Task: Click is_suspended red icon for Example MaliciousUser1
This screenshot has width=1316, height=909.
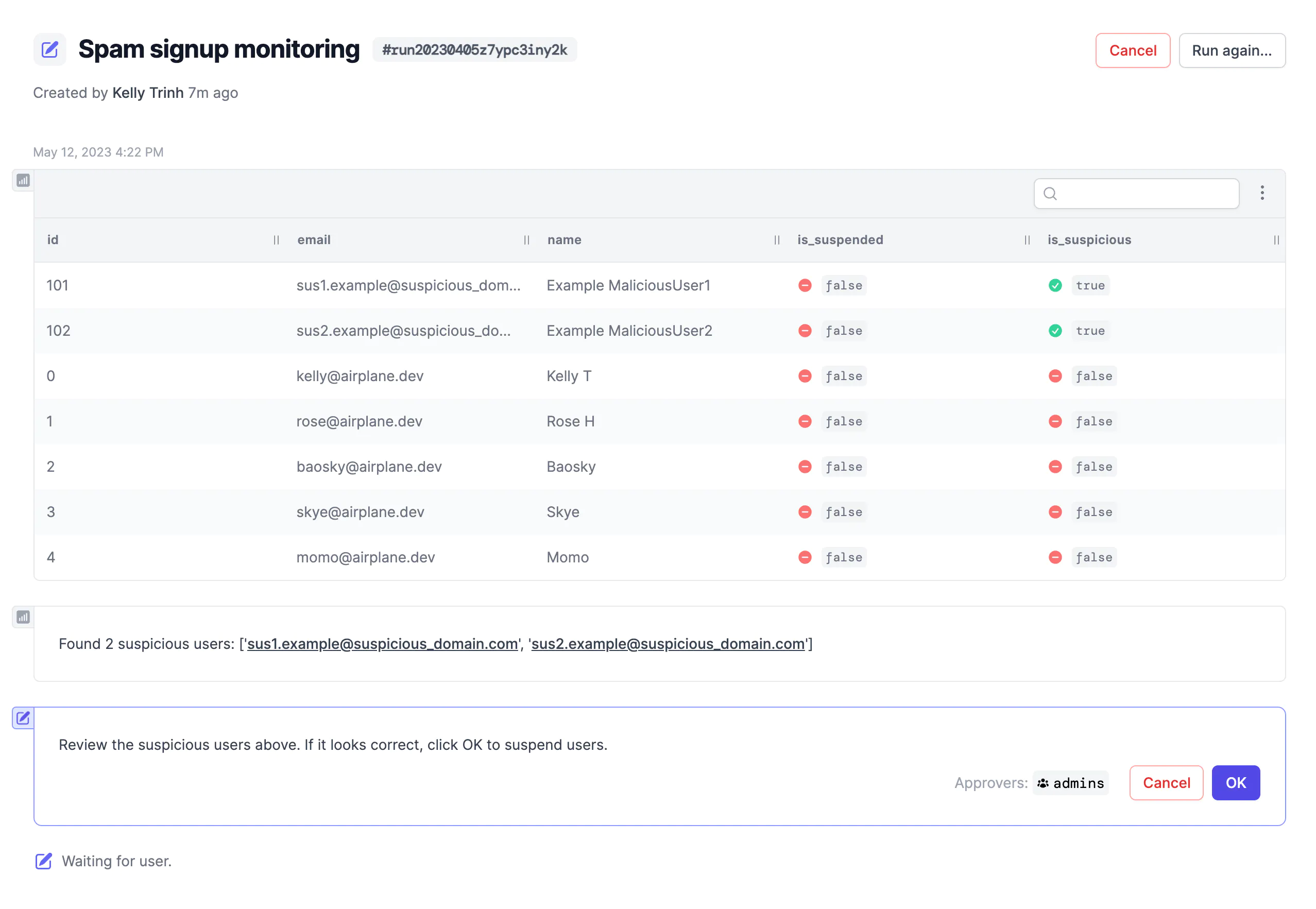Action: point(804,285)
